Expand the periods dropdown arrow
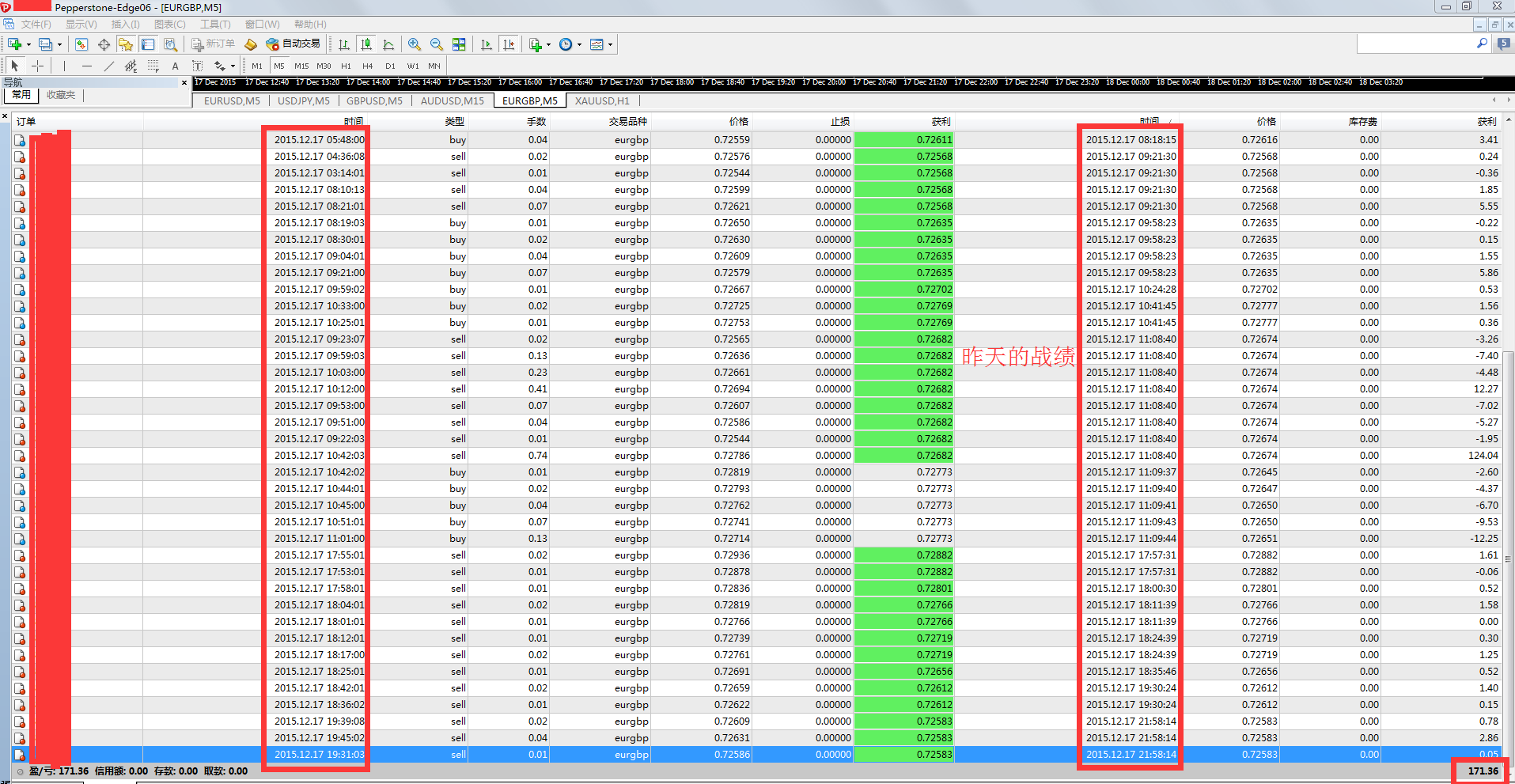The image size is (1515, 784). [579, 44]
